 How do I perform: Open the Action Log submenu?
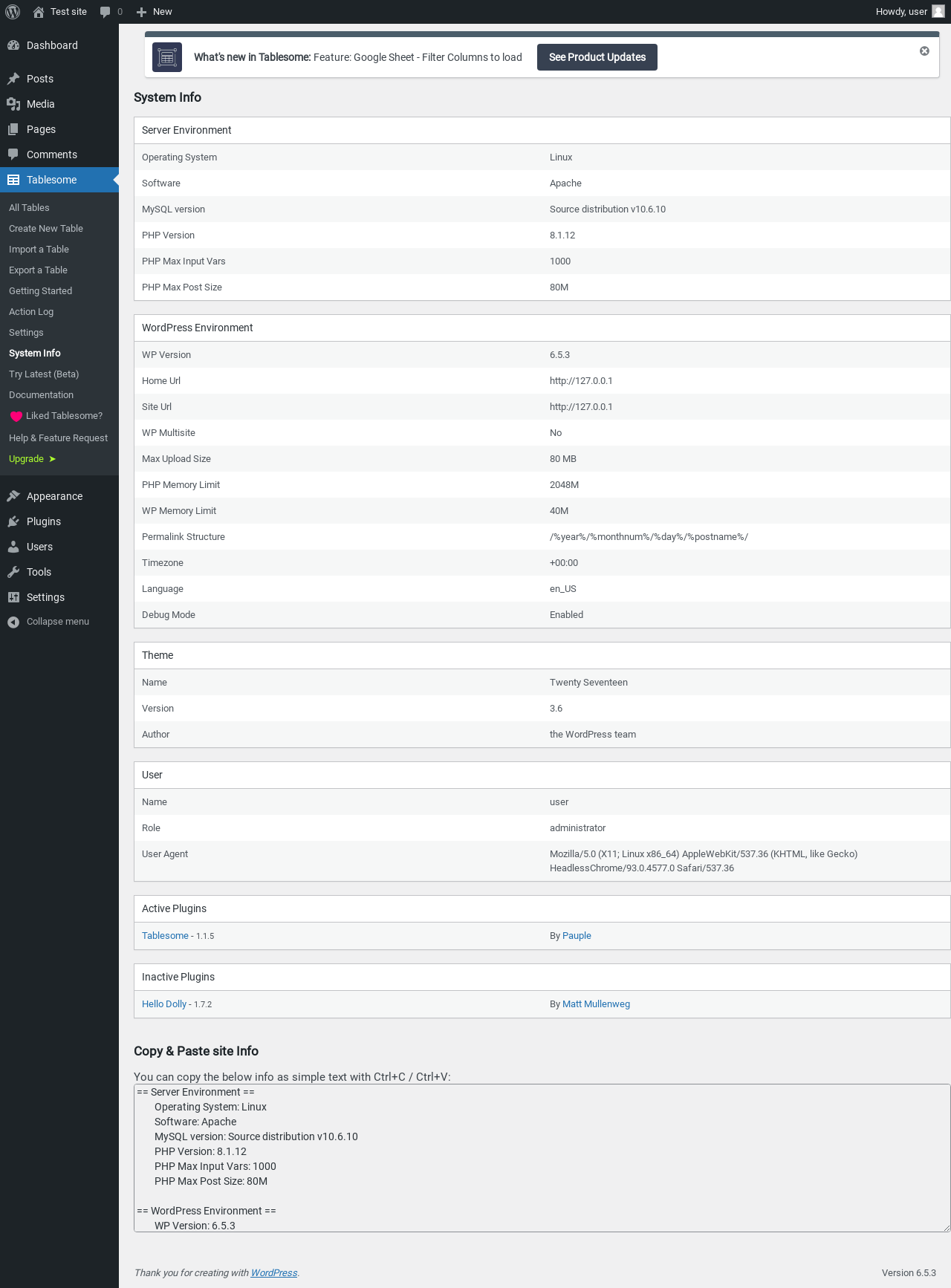(31, 312)
